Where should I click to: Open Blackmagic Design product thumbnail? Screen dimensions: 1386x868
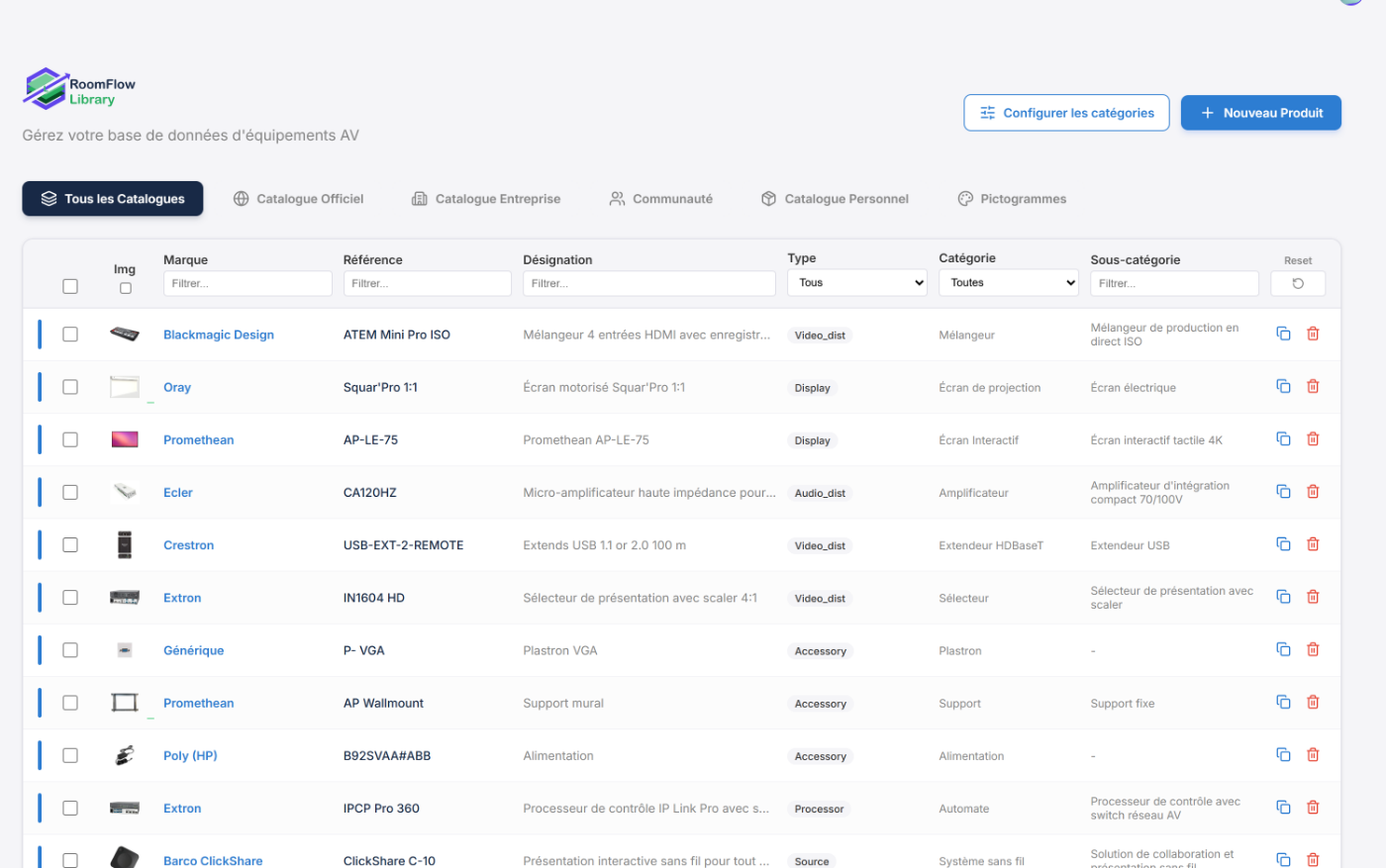click(125, 335)
